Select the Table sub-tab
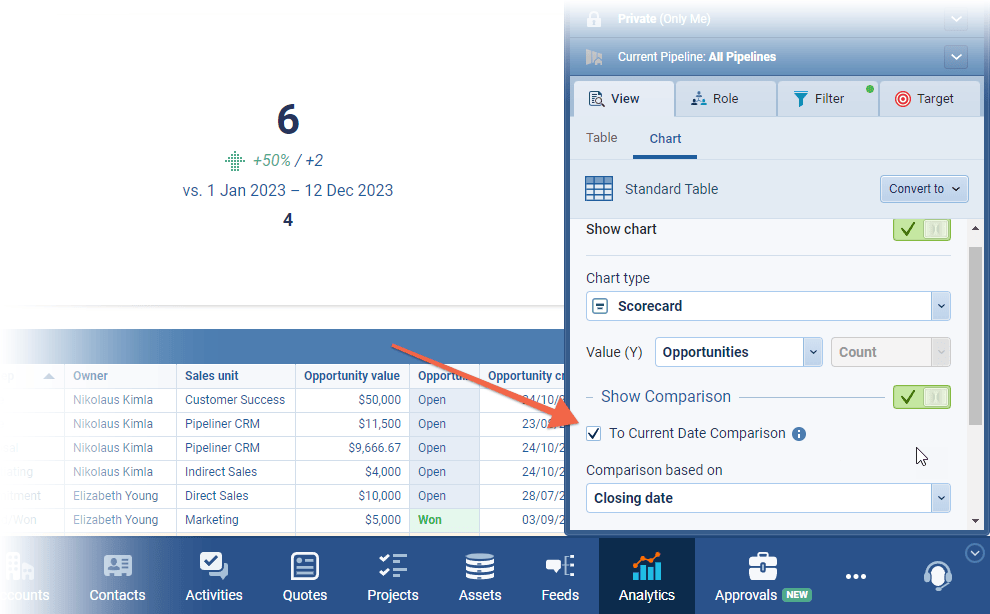990x614 pixels. point(601,138)
